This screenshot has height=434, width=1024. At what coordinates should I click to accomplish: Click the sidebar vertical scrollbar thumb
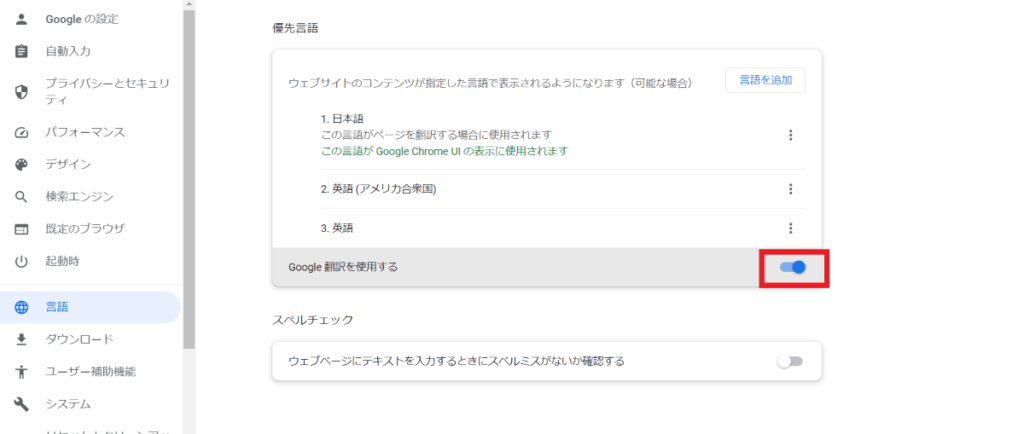[189, 179]
